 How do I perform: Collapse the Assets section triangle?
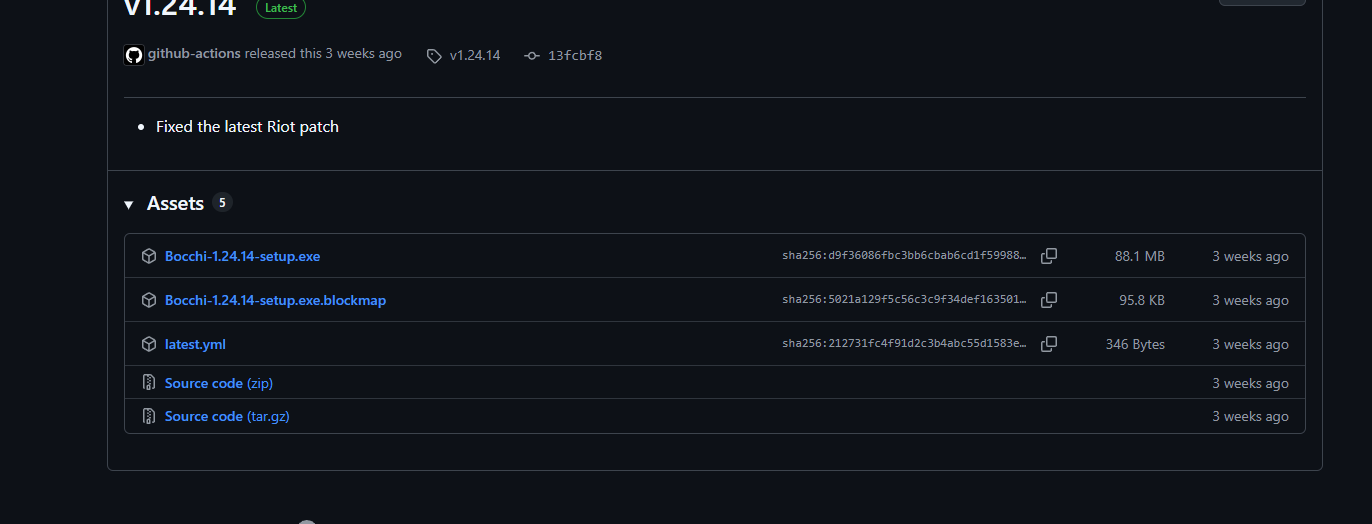[x=129, y=204]
